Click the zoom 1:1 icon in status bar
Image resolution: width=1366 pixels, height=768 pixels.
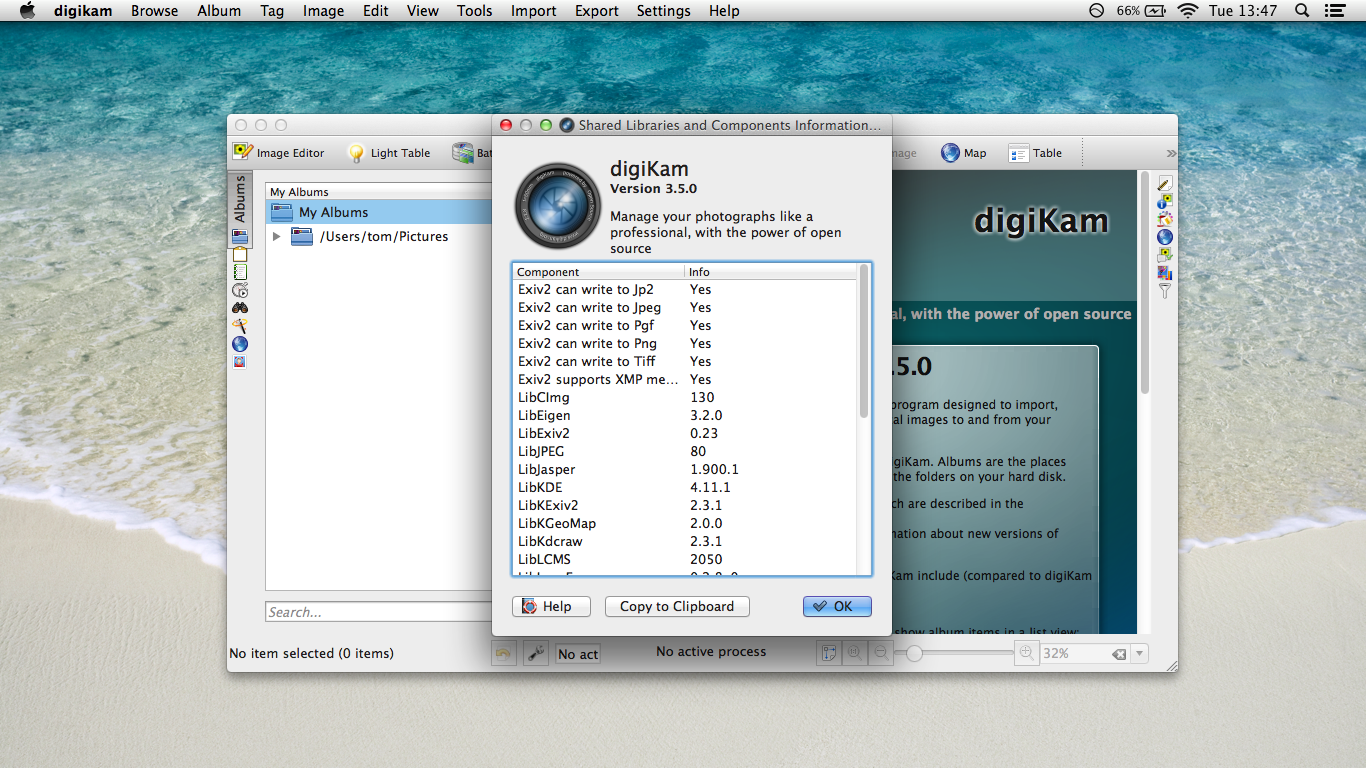855,653
